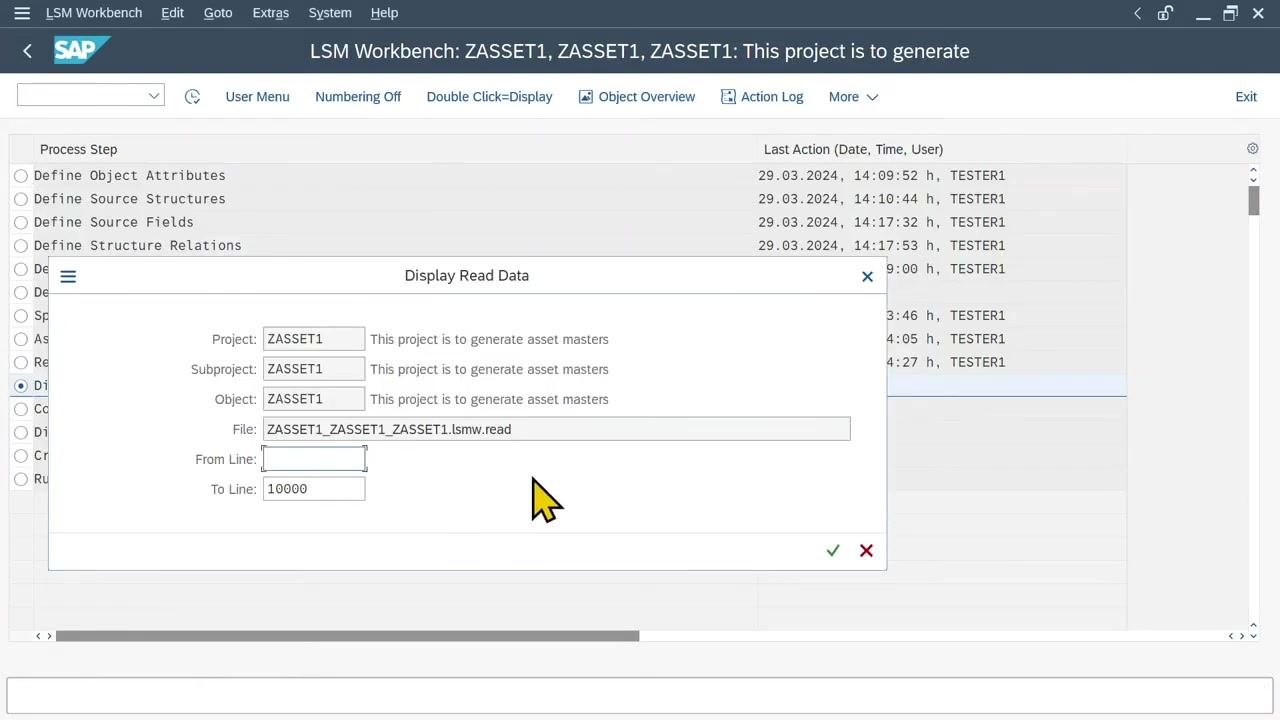Click the User Menu button
Image resolution: width=1280 pixels, height=720 pixels.
click(257, 97)
